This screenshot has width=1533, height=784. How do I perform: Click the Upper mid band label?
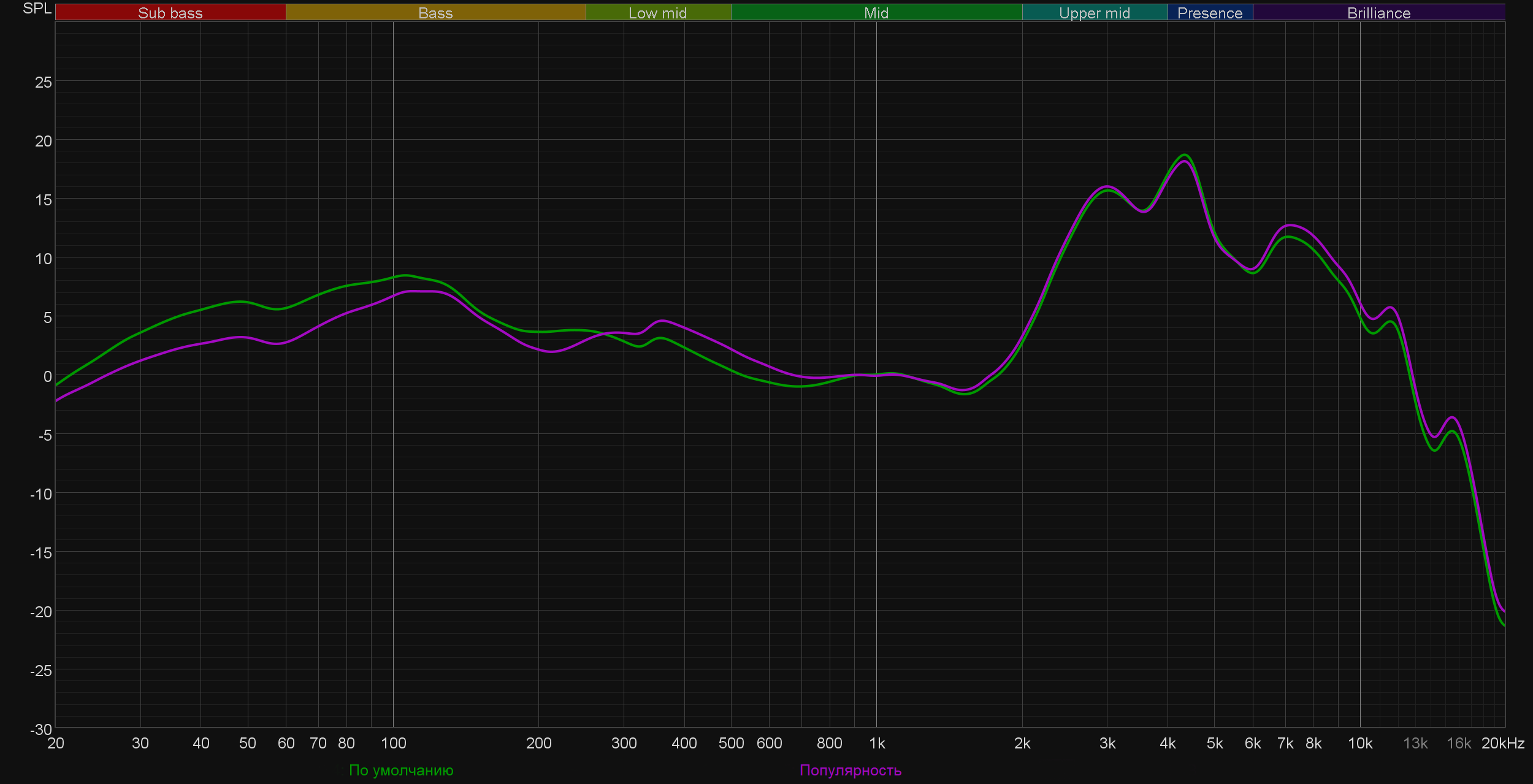click(x=1094, y=13)
